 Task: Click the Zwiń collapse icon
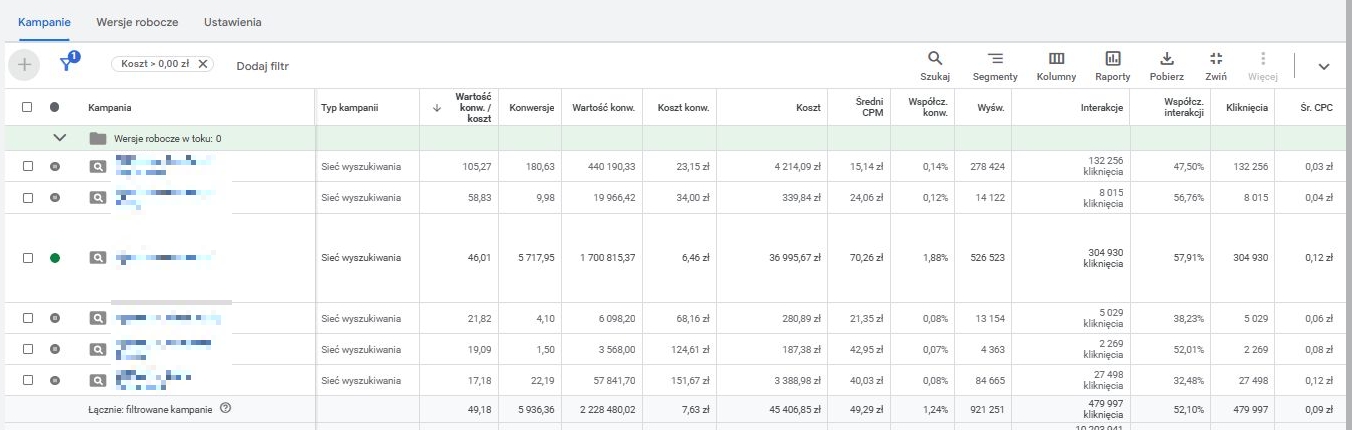click(1216, 59)
